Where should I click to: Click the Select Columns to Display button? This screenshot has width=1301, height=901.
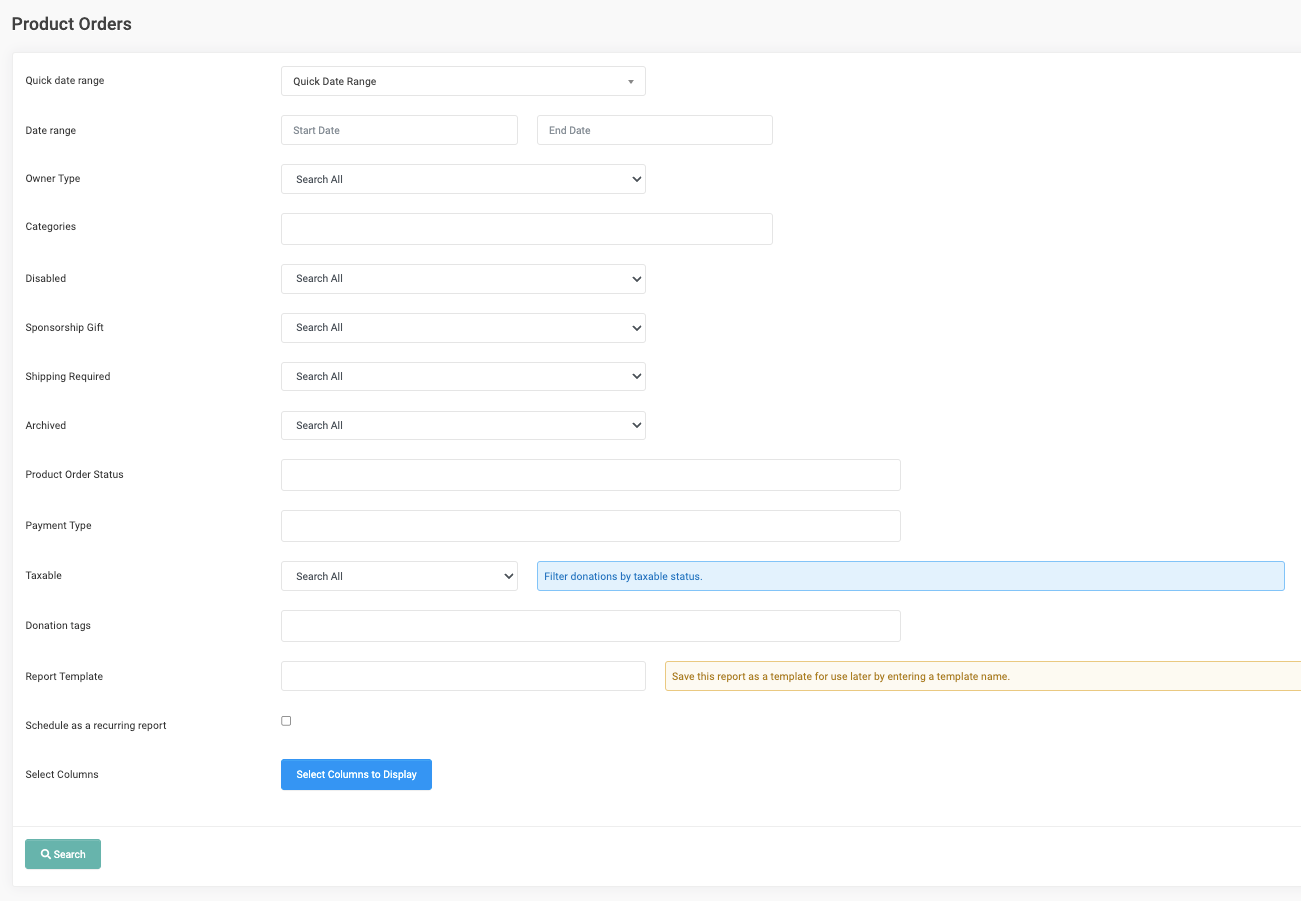pos(356,774)
